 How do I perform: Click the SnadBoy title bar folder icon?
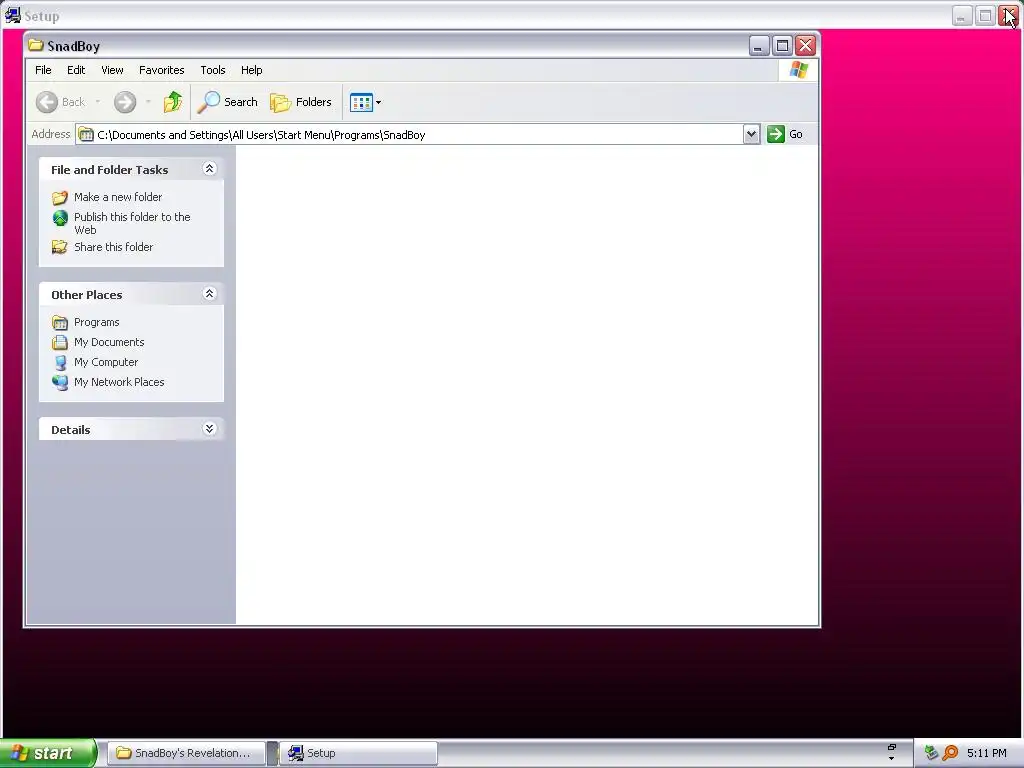(35, 45)
